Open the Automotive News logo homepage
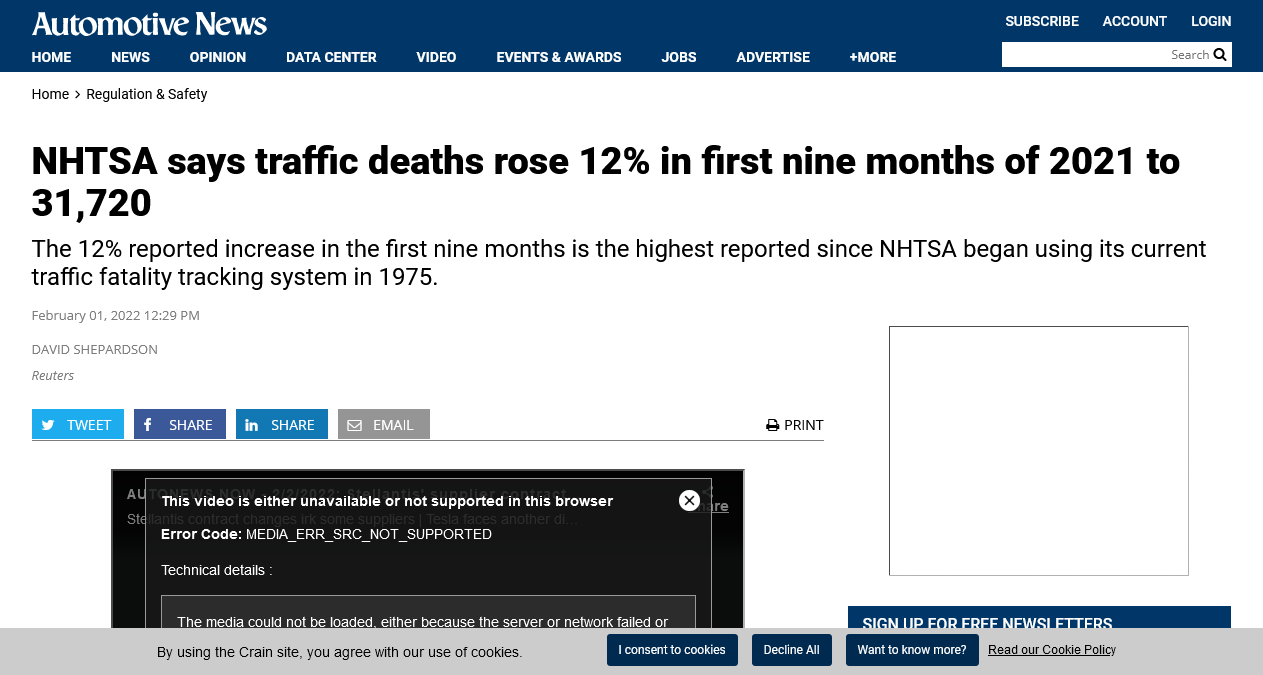 point(149,23)
